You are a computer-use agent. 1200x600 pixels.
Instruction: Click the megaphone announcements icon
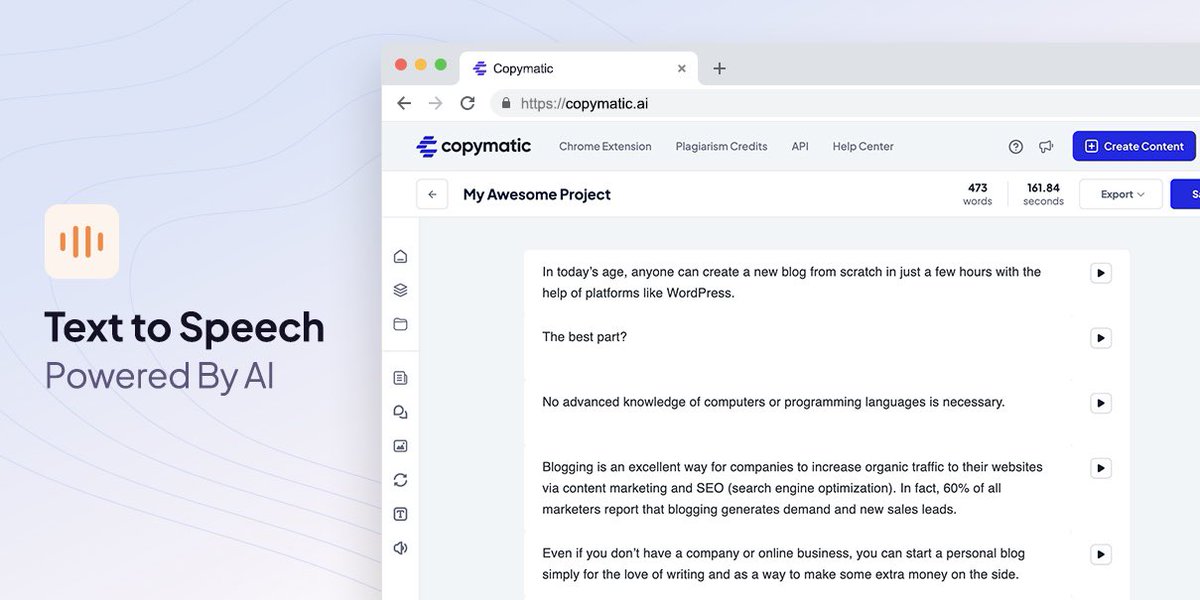click(x=1046, y=147)
